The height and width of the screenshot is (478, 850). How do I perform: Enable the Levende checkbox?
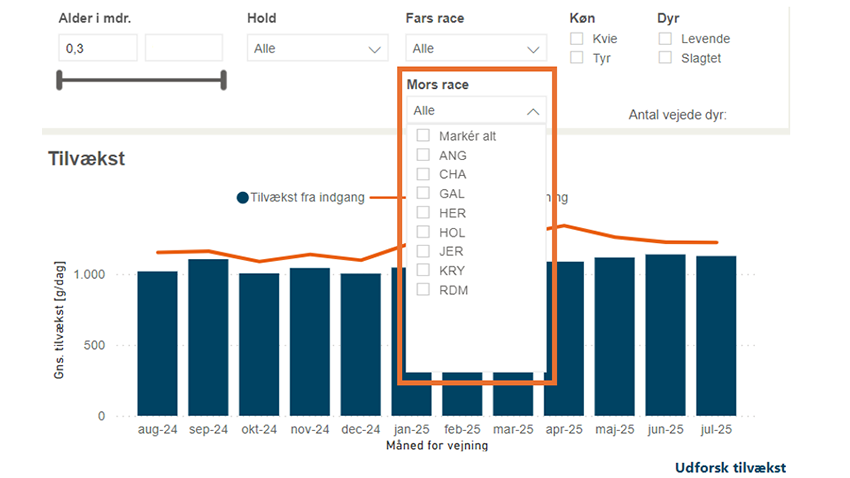pyautogui.click(x=666, y=39)
